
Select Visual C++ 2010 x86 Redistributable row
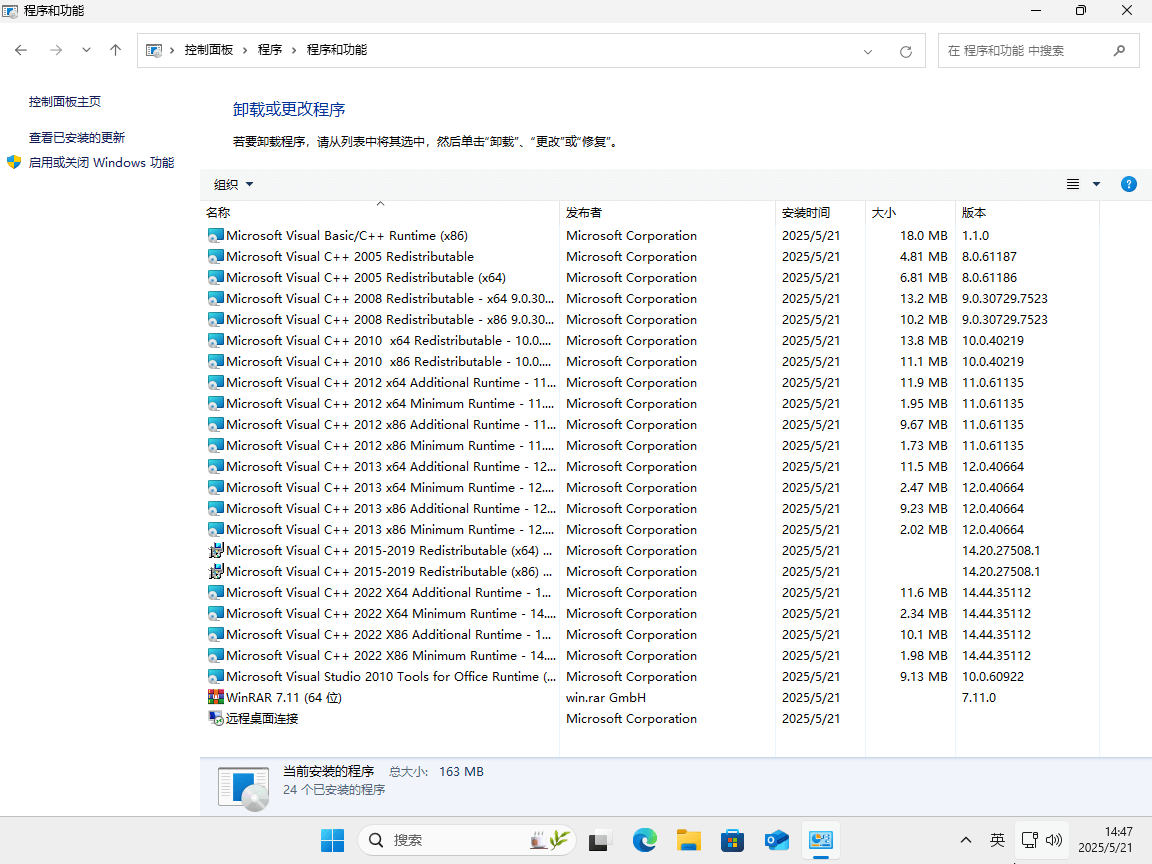tap(649, 361)
